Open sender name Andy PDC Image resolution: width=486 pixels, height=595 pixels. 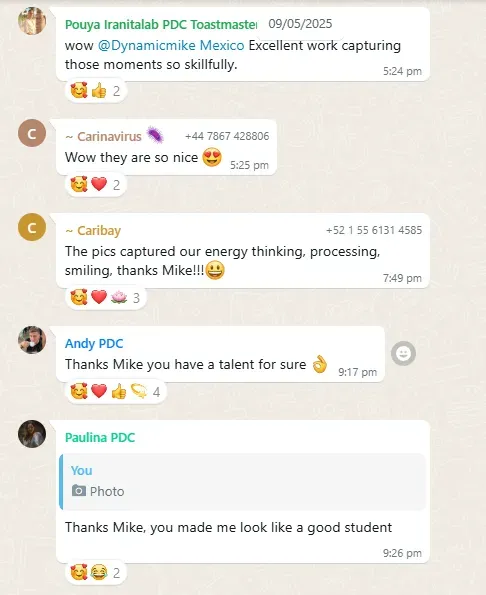pos(94,343)
